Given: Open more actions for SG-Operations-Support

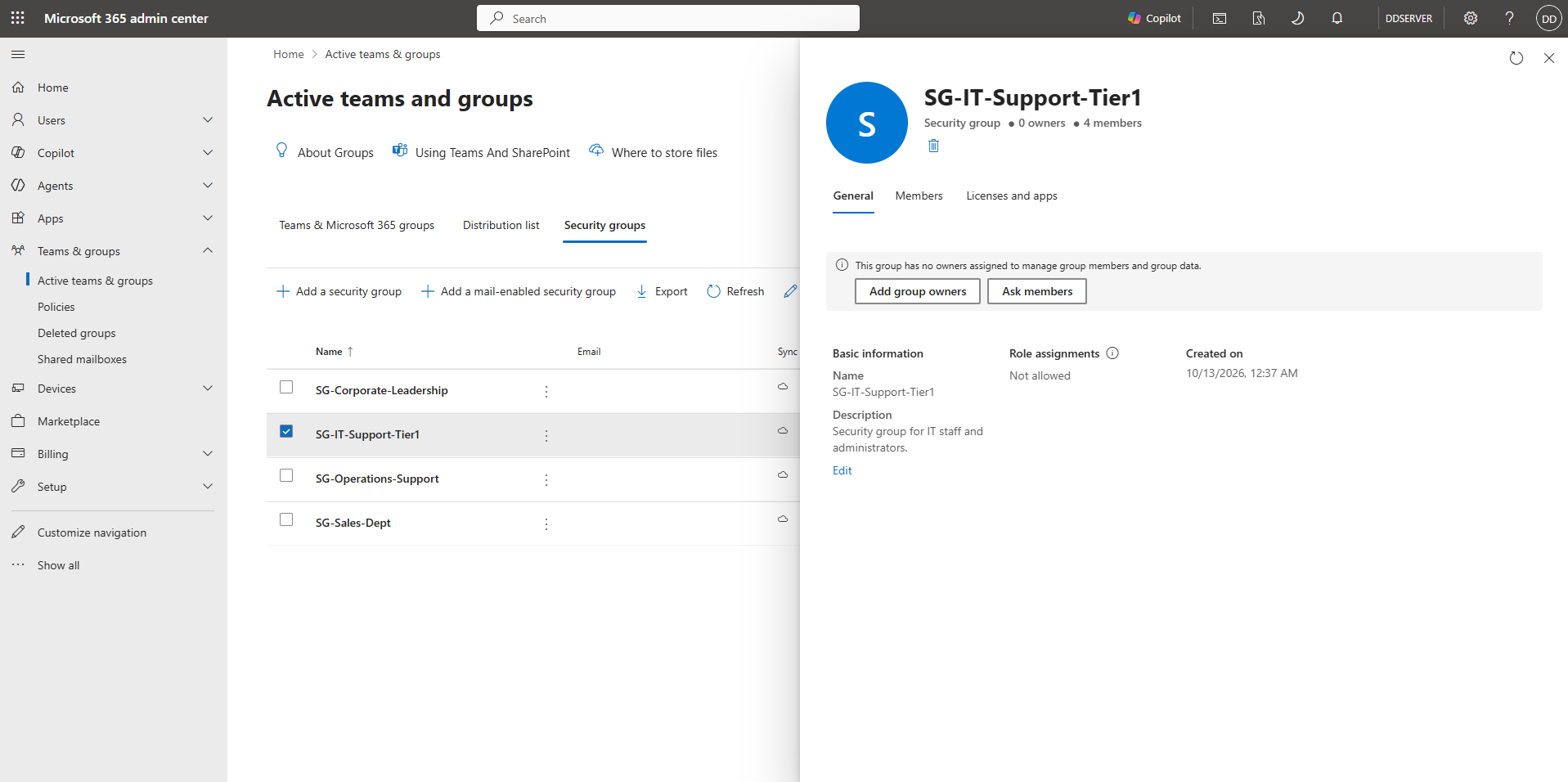Looking at the screenshot, I should tap(546, 479).
